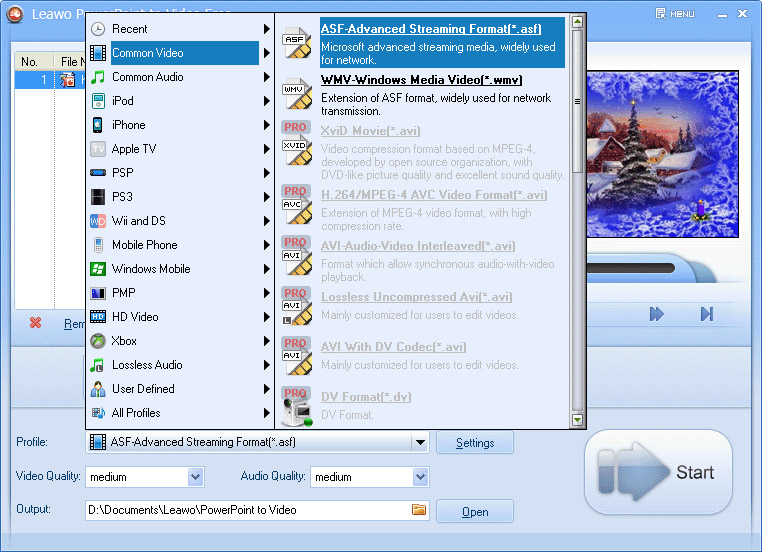Click the HD Video icon
Screen dimensions: 762x552
click(98, 317)
